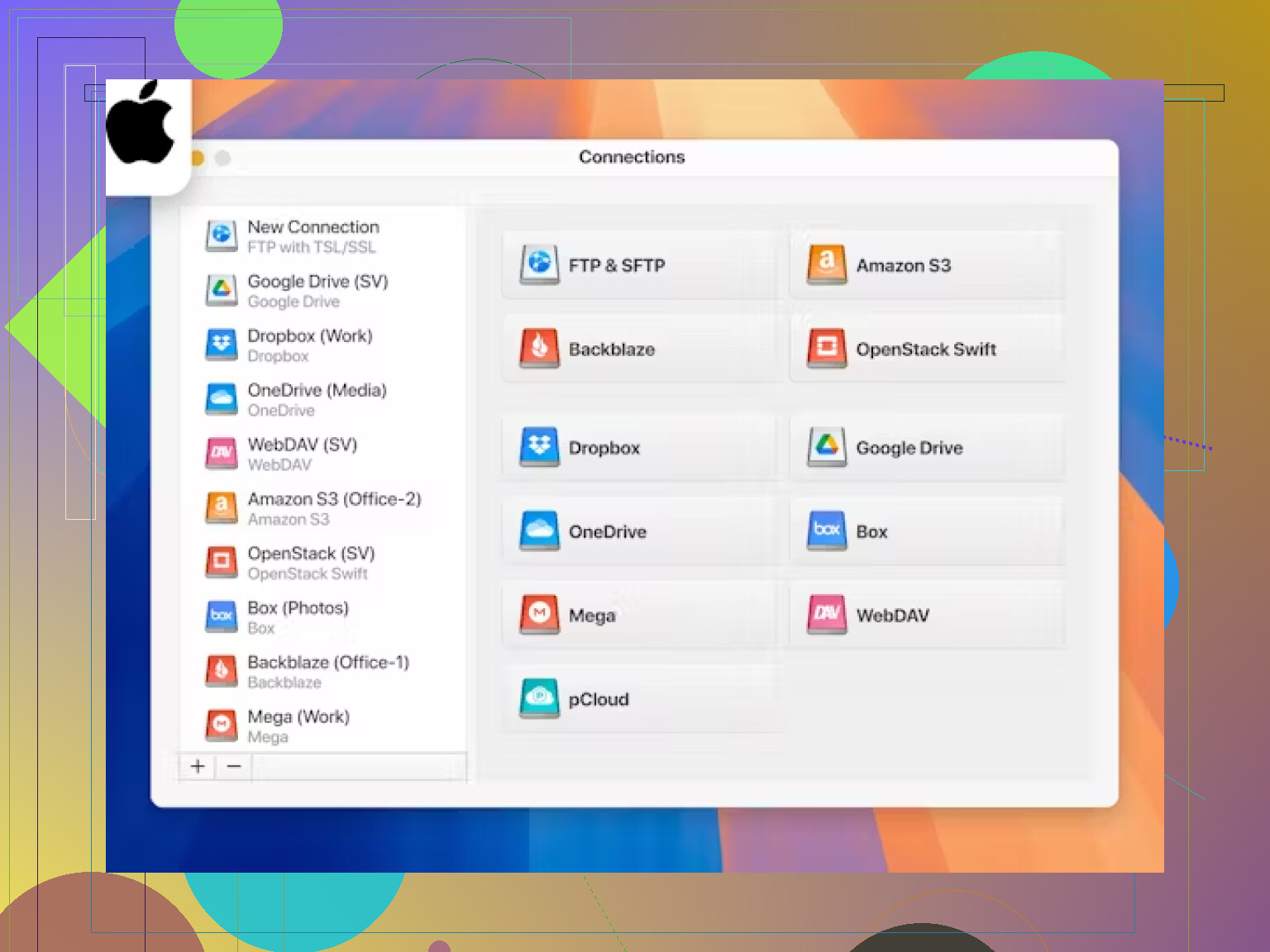Click the Dropbox (Work) sidebar icon
1270x952 pixels.
[222, 345]
